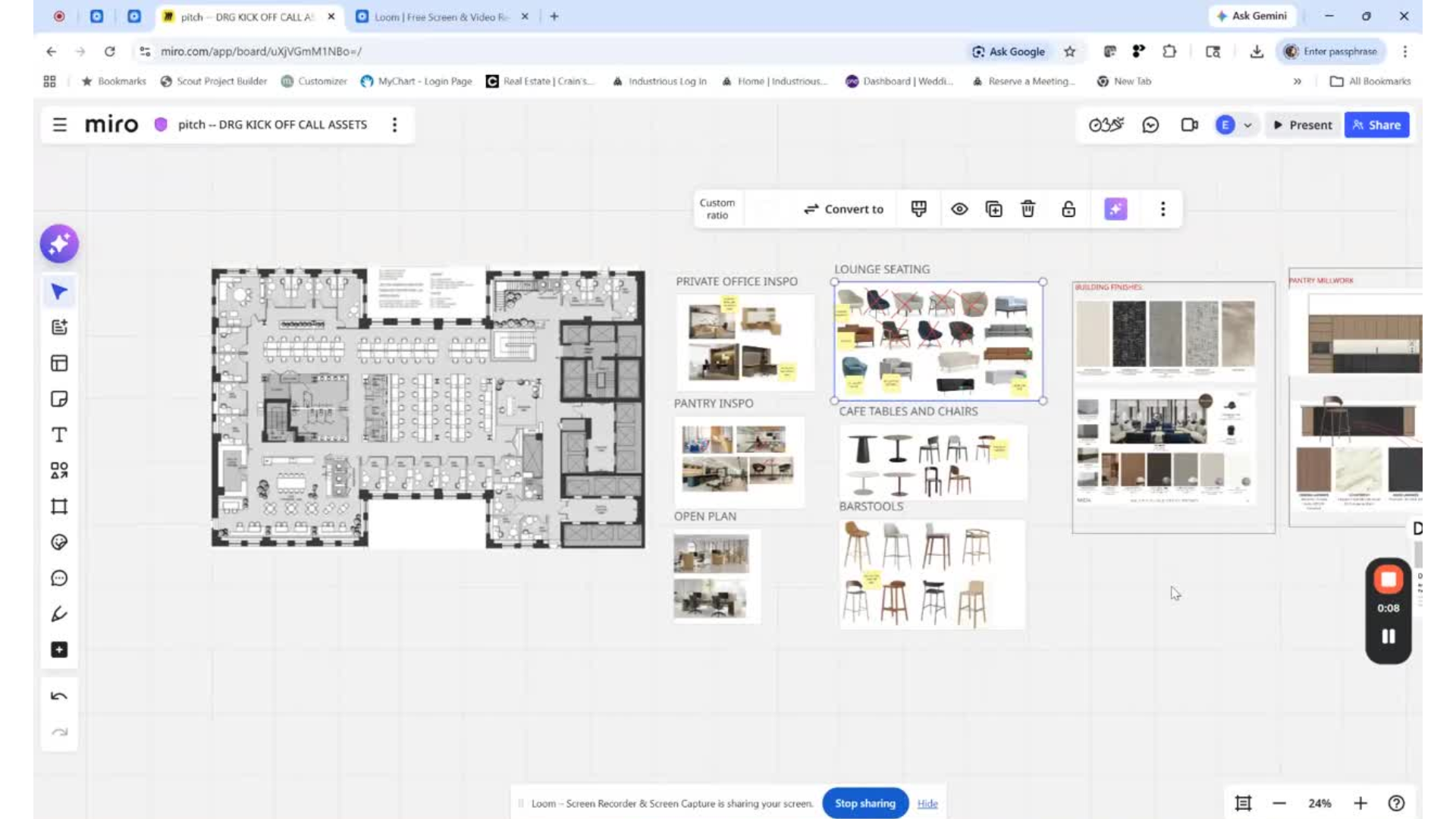Image resolution: width=1456 pixels, height=819 pixels.
Task: Toggle frame visibility eye icon
Action: (x=959, y=209)
